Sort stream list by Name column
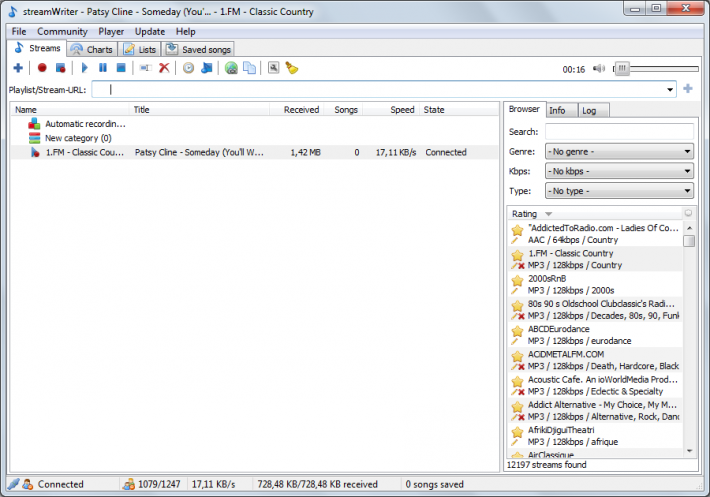710x497 pixels. pyautogui.click(x=70, y=110)
